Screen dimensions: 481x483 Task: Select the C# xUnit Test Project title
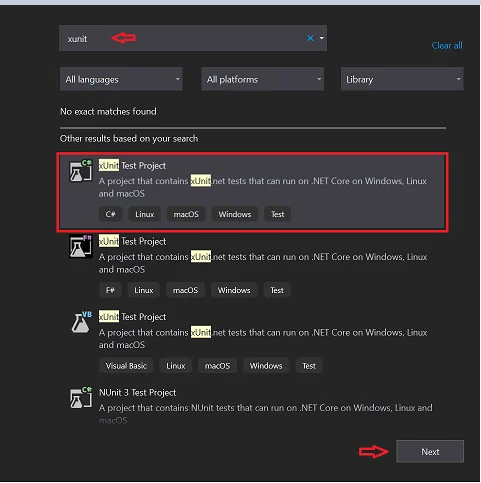132,165
